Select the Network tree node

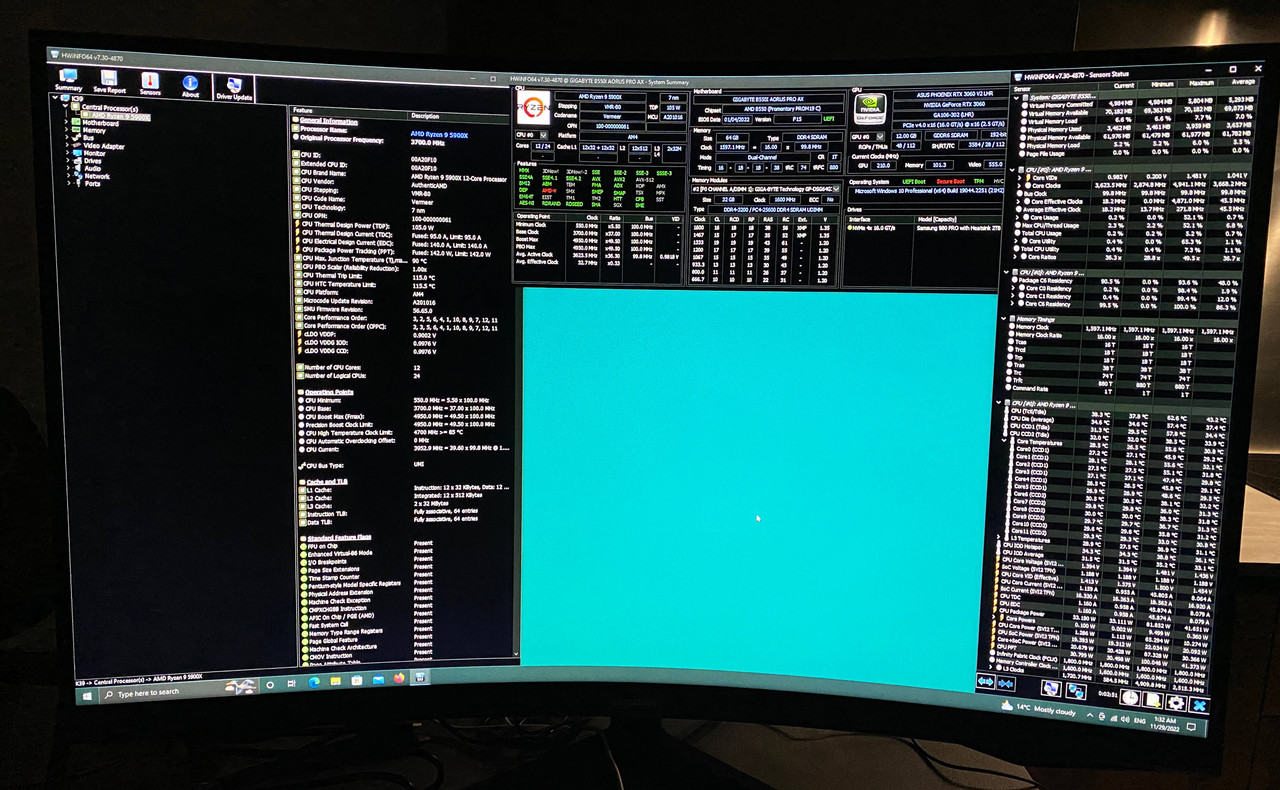coord(92,176)
